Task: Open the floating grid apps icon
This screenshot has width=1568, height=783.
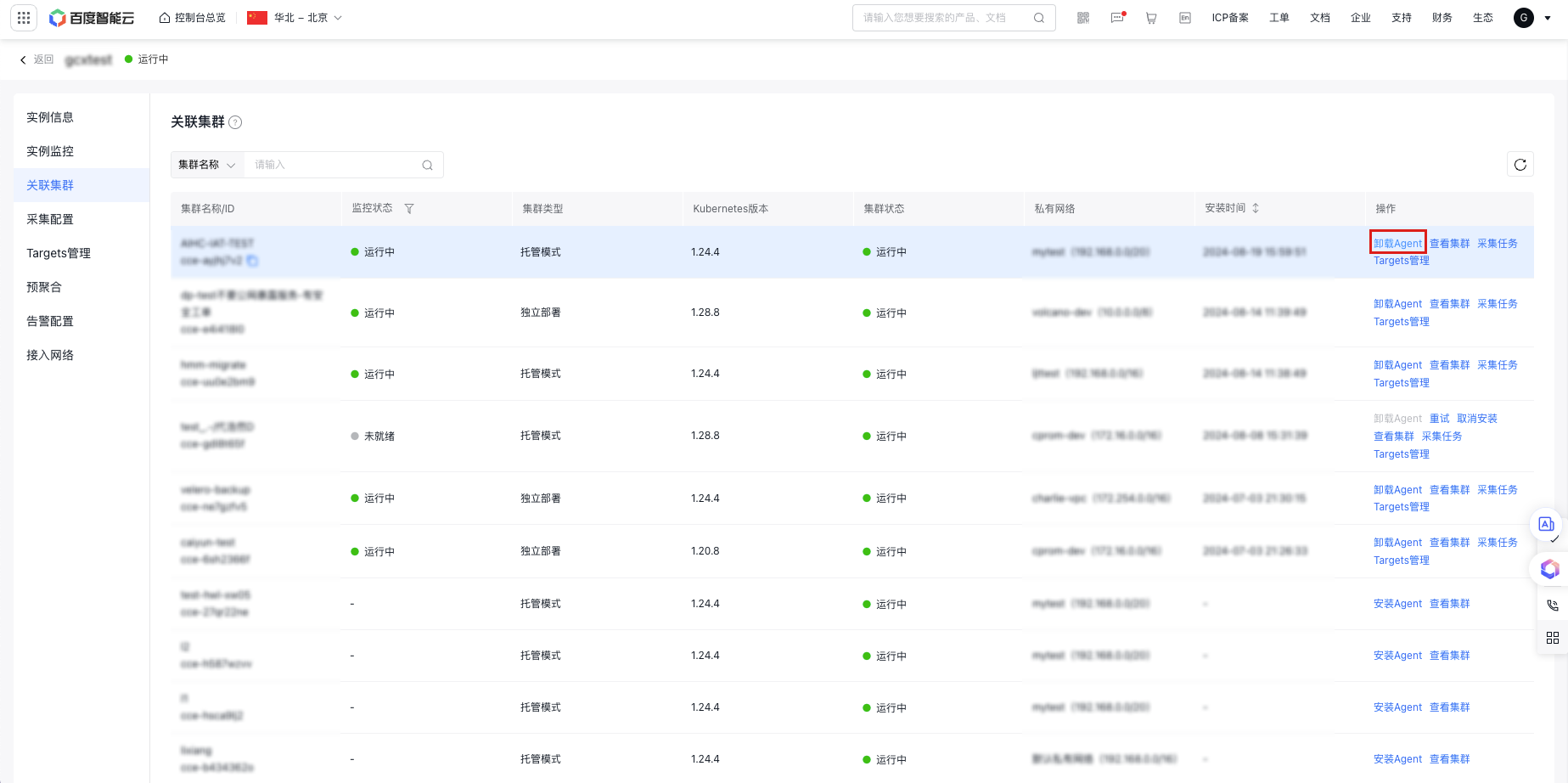Action: [x=1553, y=638]
